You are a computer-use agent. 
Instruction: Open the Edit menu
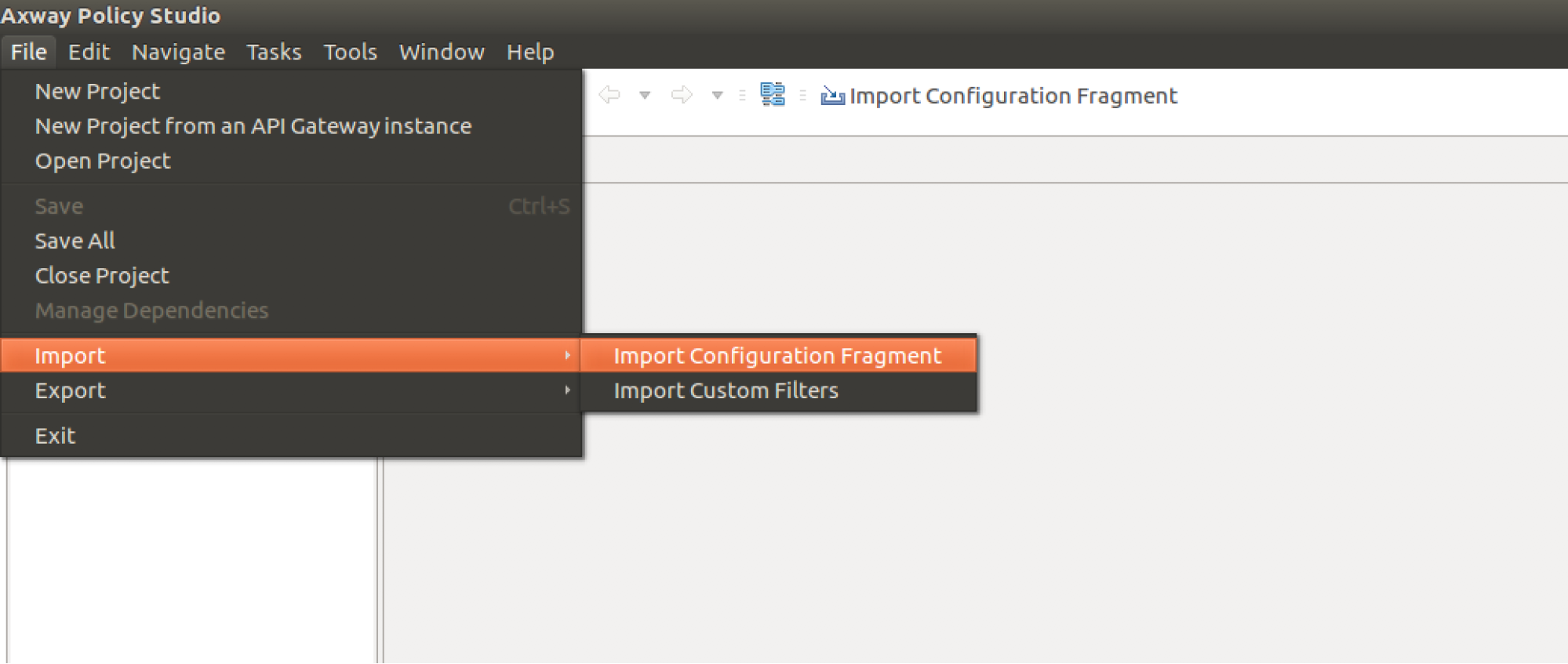pyautogui.click(x=89, y=52)
